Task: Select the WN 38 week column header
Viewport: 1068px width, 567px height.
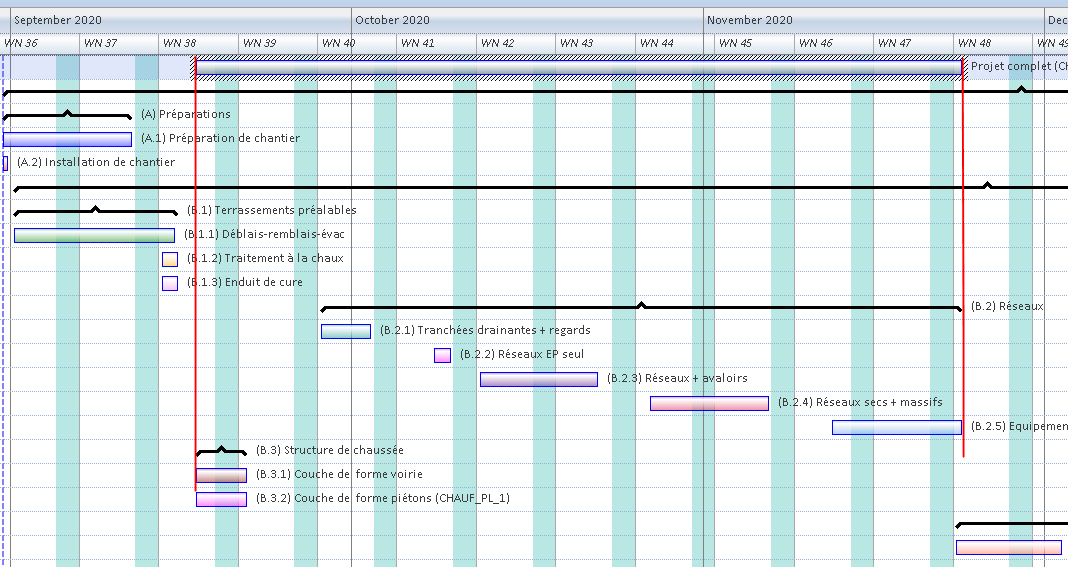Action: [x=179, y=43]
